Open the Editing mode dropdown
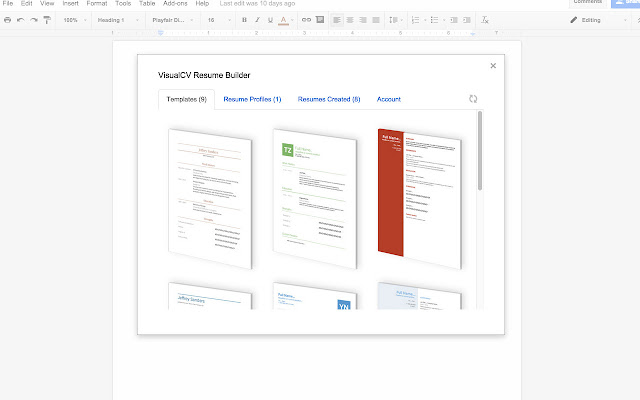Viewport: 640px width, 400px height. tap(598, 20)
